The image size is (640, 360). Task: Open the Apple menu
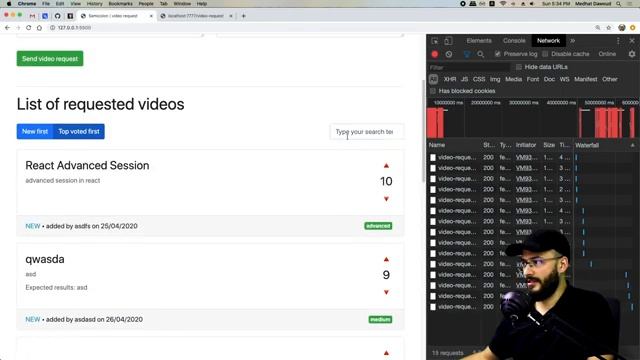point(9,4)
